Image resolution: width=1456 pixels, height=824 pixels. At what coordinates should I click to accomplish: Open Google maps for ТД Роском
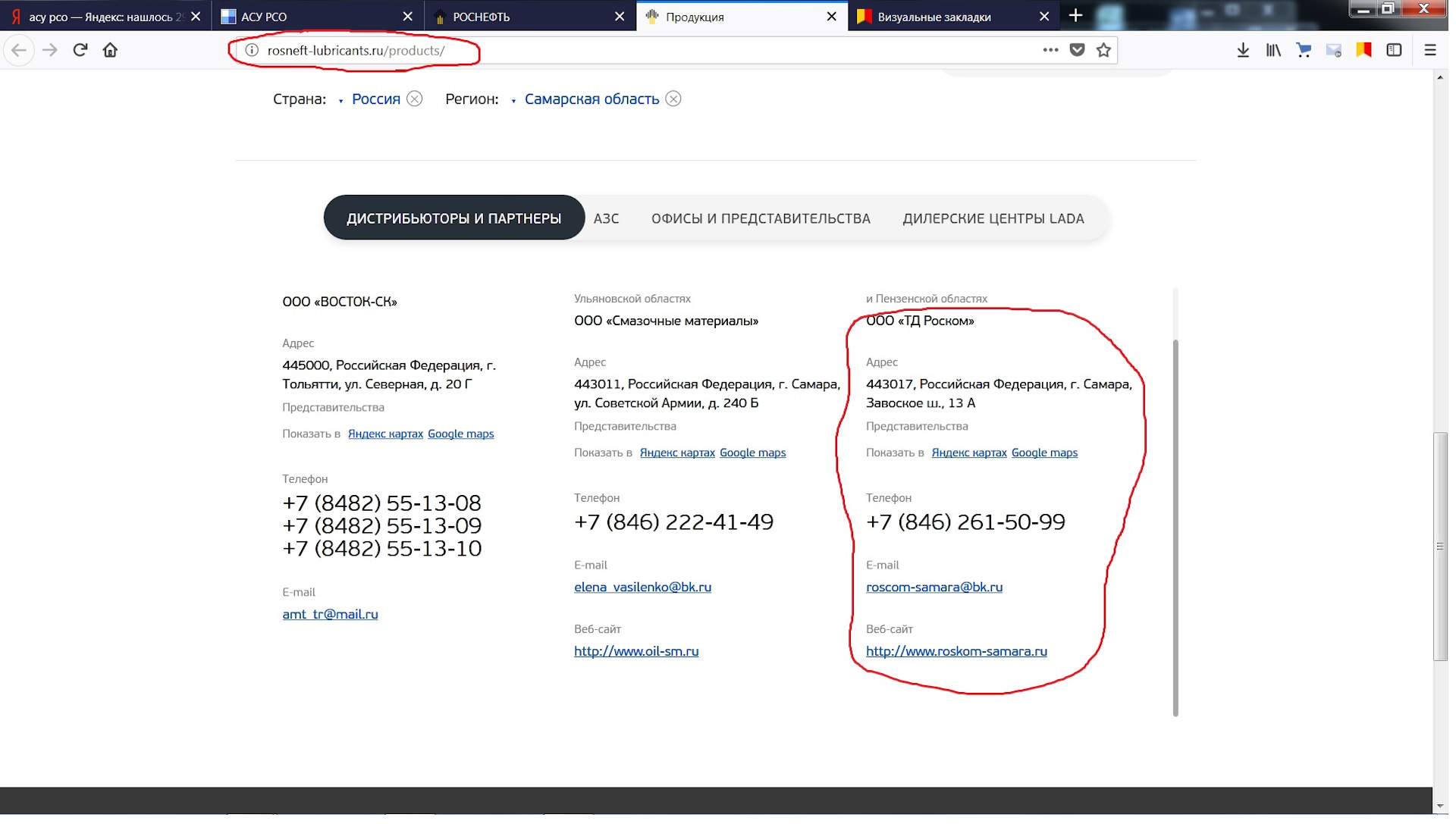[x=1044, y=453]
